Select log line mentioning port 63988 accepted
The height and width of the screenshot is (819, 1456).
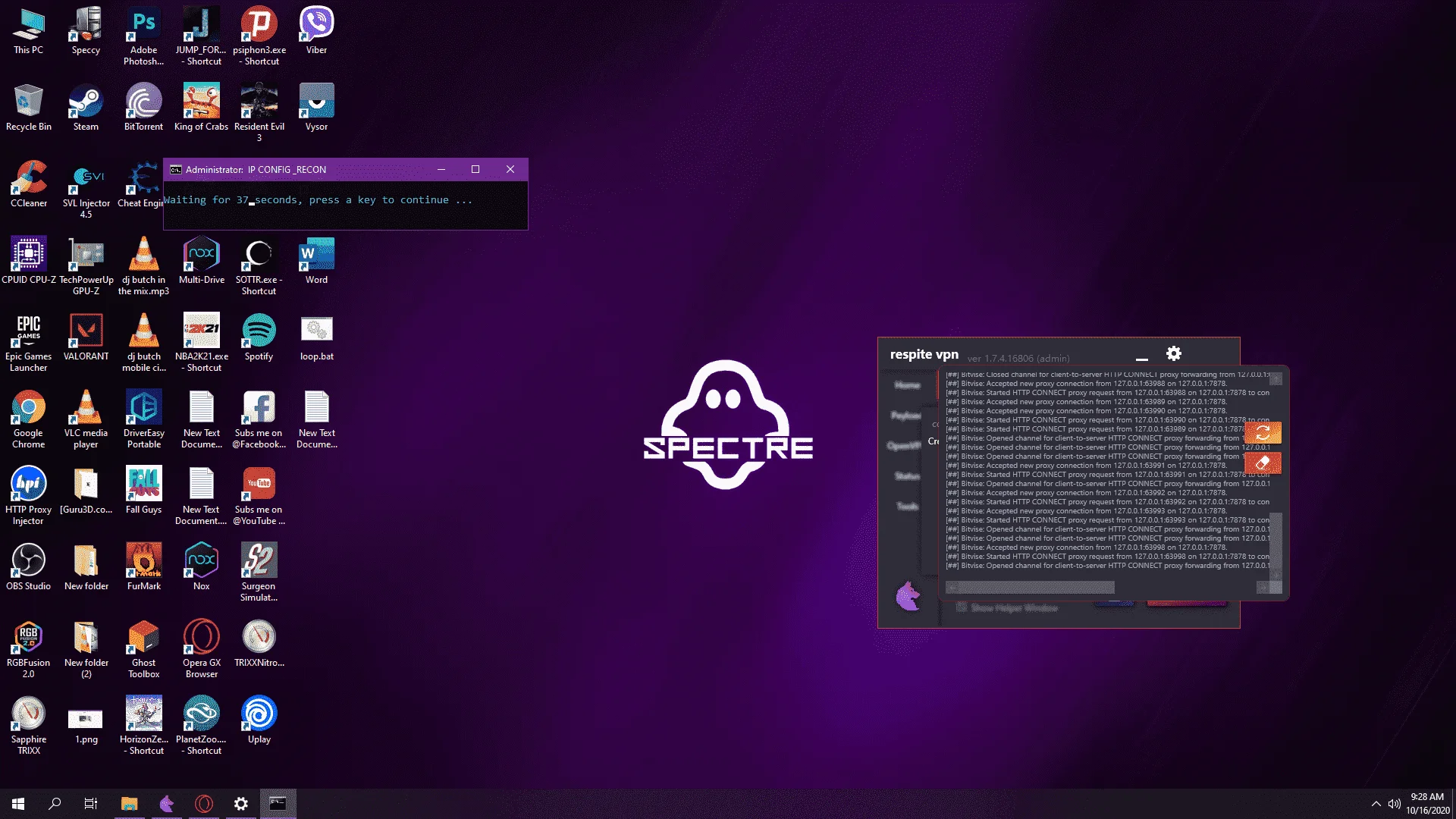pyautogui.click(x=1086, y=384)
